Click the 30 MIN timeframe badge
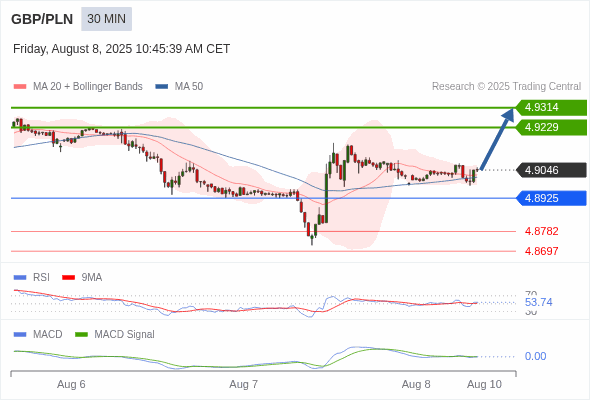This screenshot has height=400, width=590. pos(106,19)
